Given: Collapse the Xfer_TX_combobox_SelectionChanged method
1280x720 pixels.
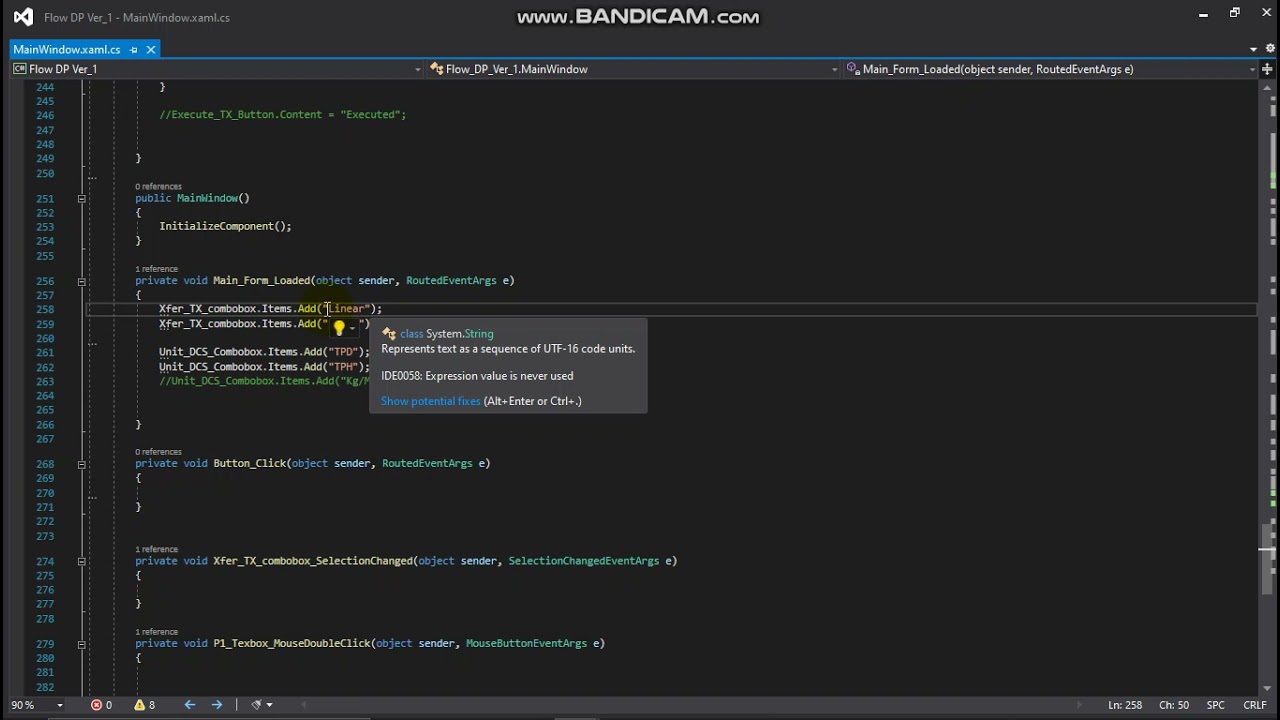Looking at the screenshot, I should coord(82,561).
